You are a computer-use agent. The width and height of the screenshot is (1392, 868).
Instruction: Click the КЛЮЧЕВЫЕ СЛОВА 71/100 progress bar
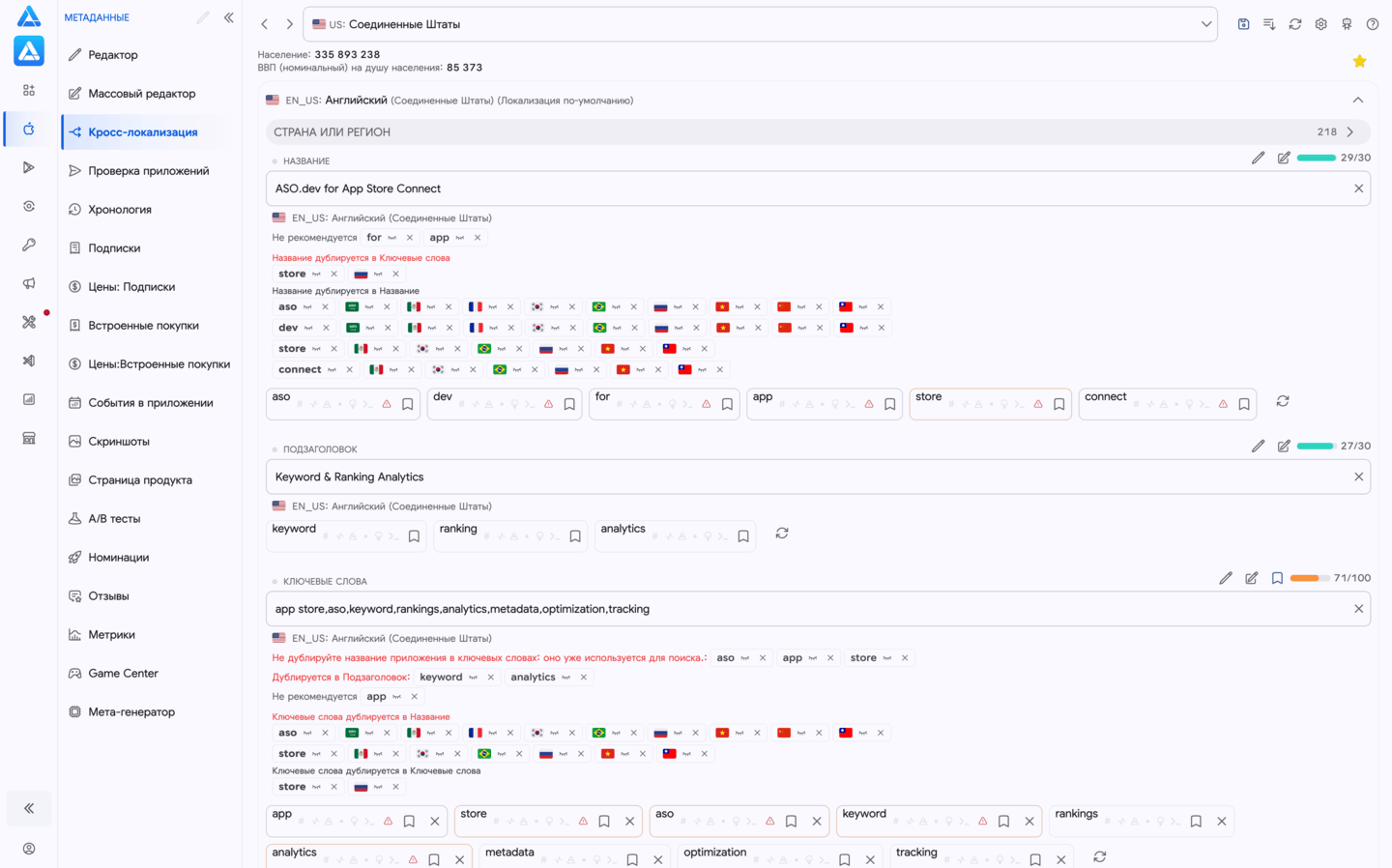point(1309,578)
